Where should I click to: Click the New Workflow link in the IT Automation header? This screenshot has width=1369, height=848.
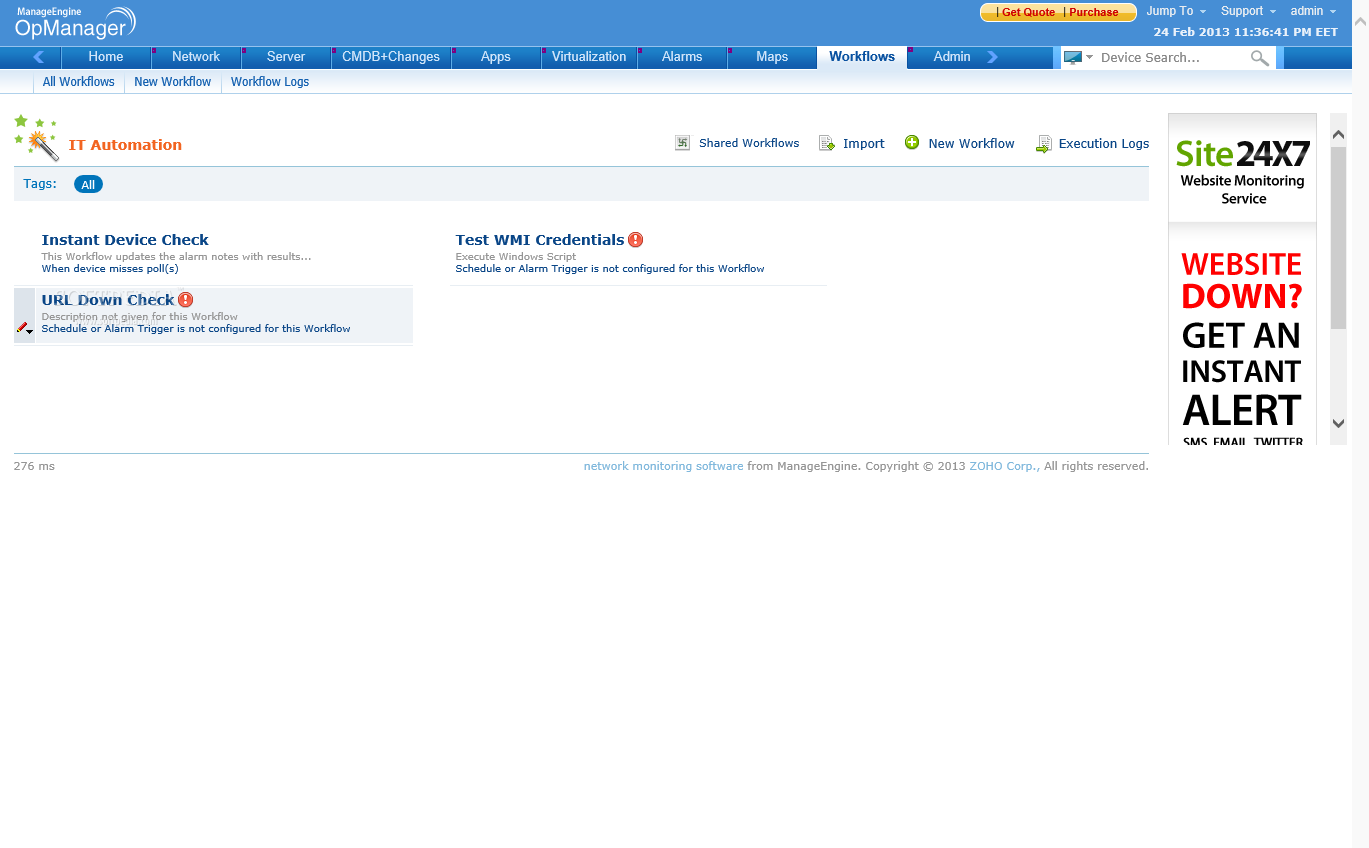pos(971,144)
